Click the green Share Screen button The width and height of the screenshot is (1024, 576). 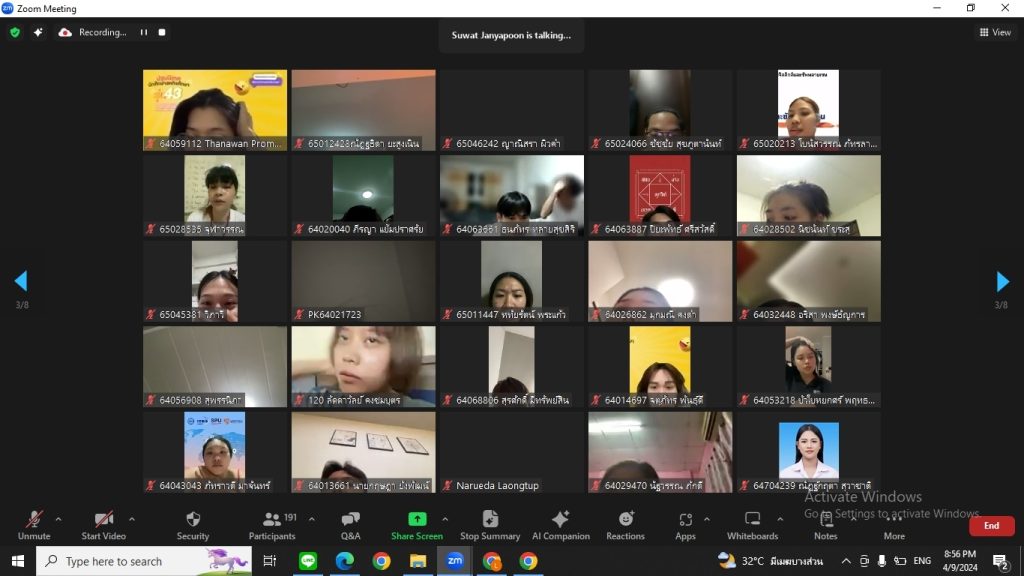coord(417,525)
